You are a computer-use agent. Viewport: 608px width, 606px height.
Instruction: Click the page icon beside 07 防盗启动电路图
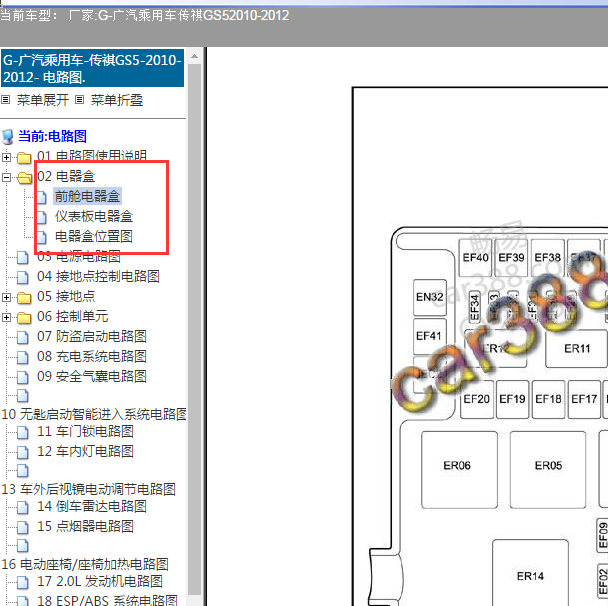coord(23,337)
